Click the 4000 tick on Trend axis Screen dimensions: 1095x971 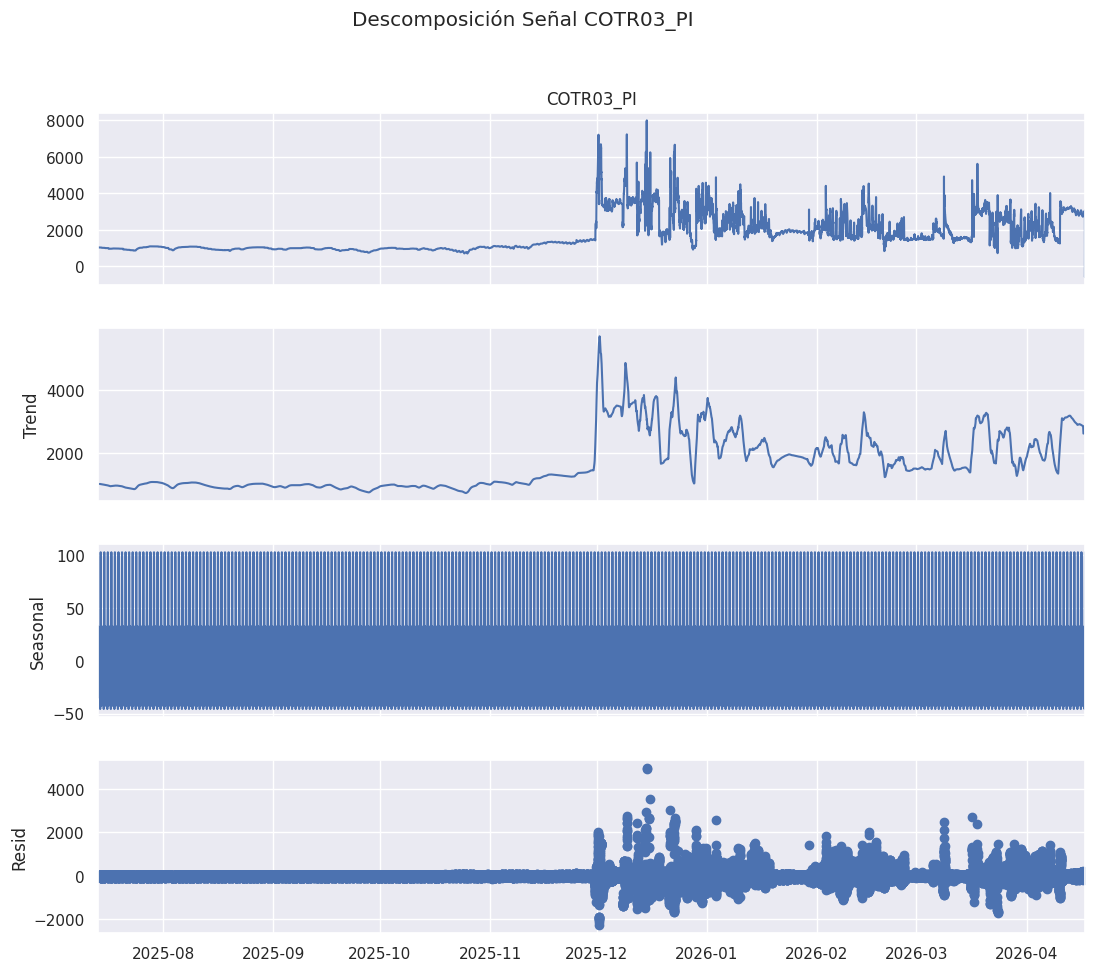coord(65,391)
